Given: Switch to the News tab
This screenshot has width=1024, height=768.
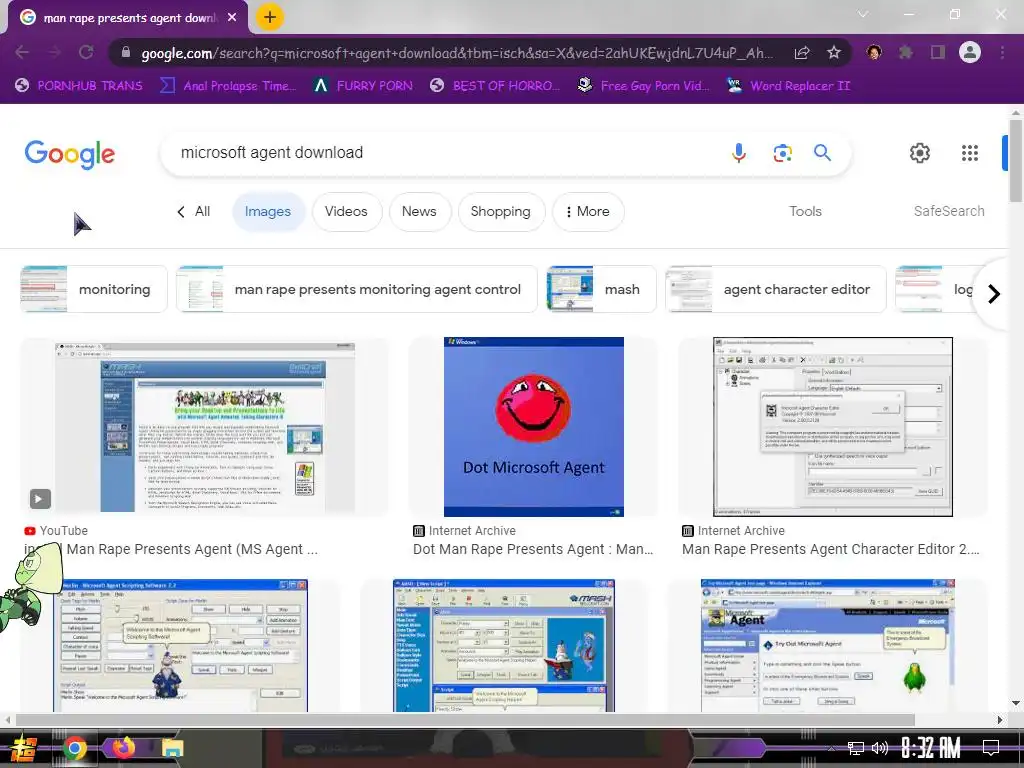Looking at the screenshot, I should coord(419,212).
